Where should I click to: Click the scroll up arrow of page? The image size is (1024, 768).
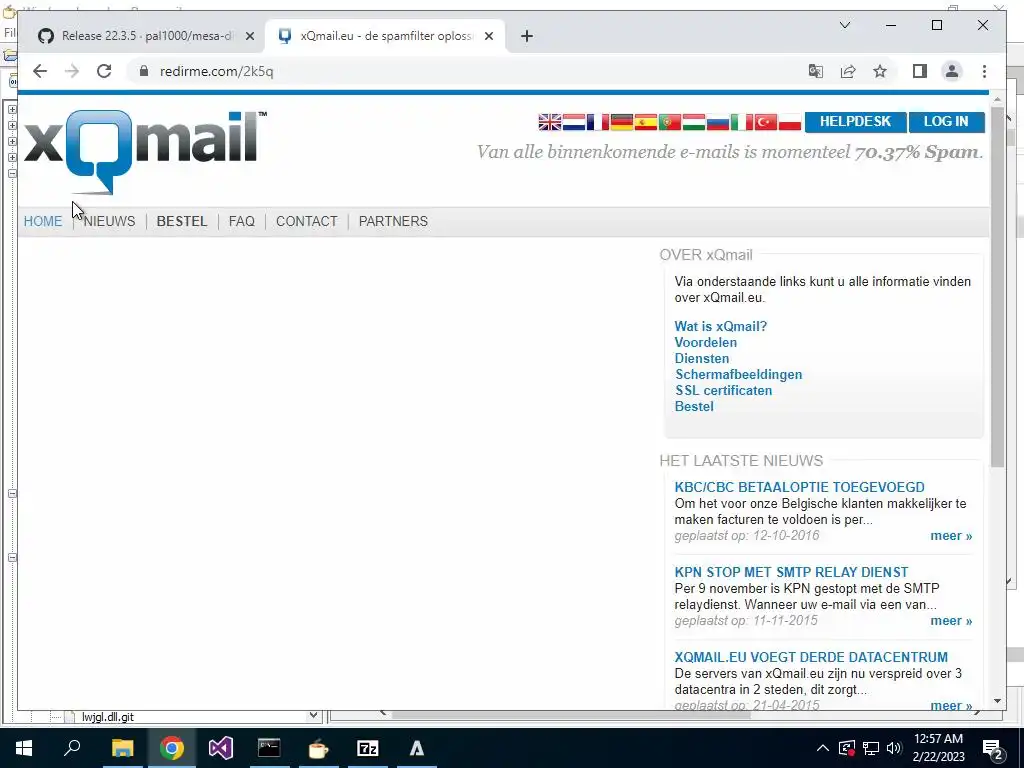tap(997, 100)
